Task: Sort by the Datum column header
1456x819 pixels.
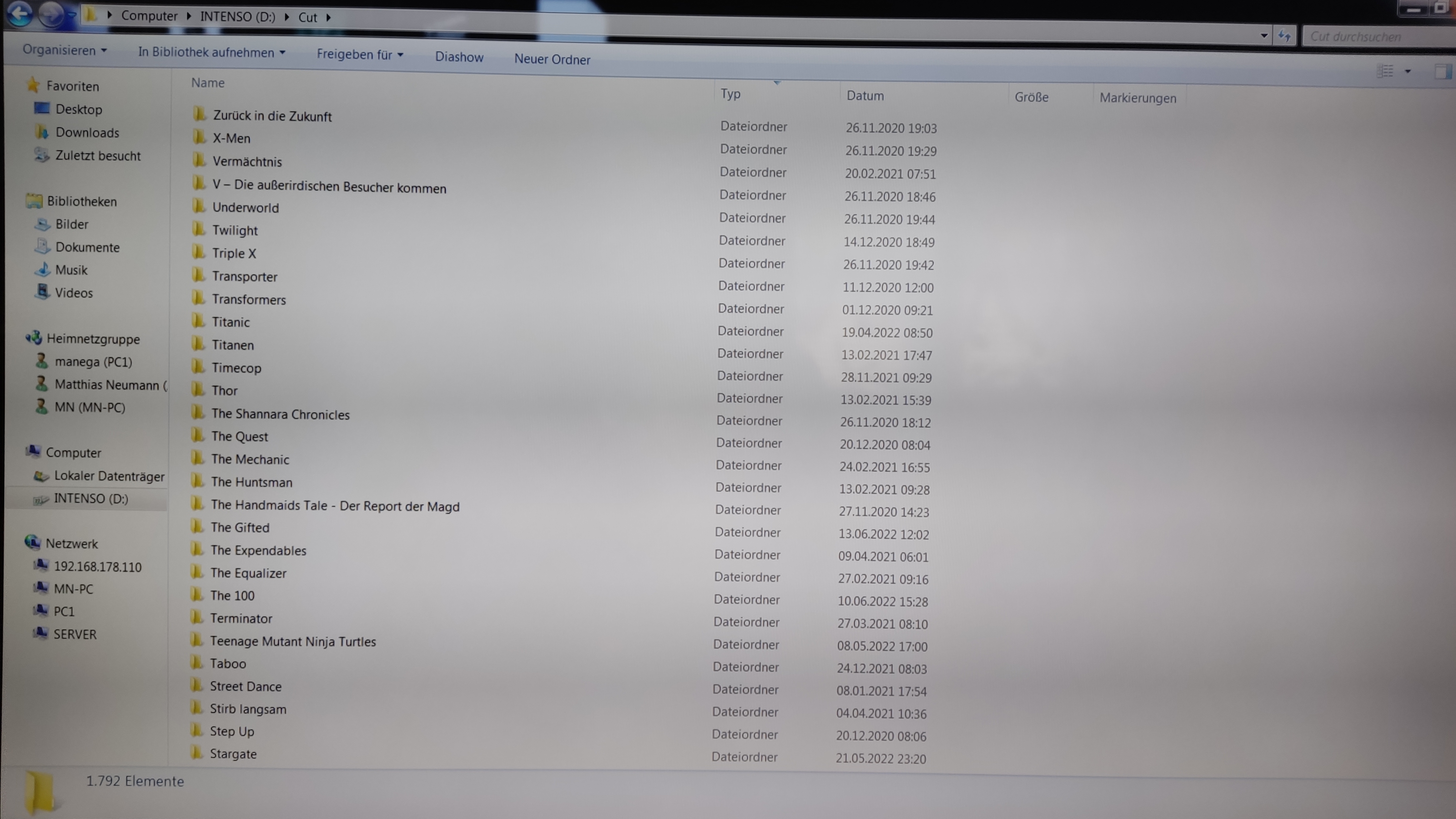Action: coord(865,95)
